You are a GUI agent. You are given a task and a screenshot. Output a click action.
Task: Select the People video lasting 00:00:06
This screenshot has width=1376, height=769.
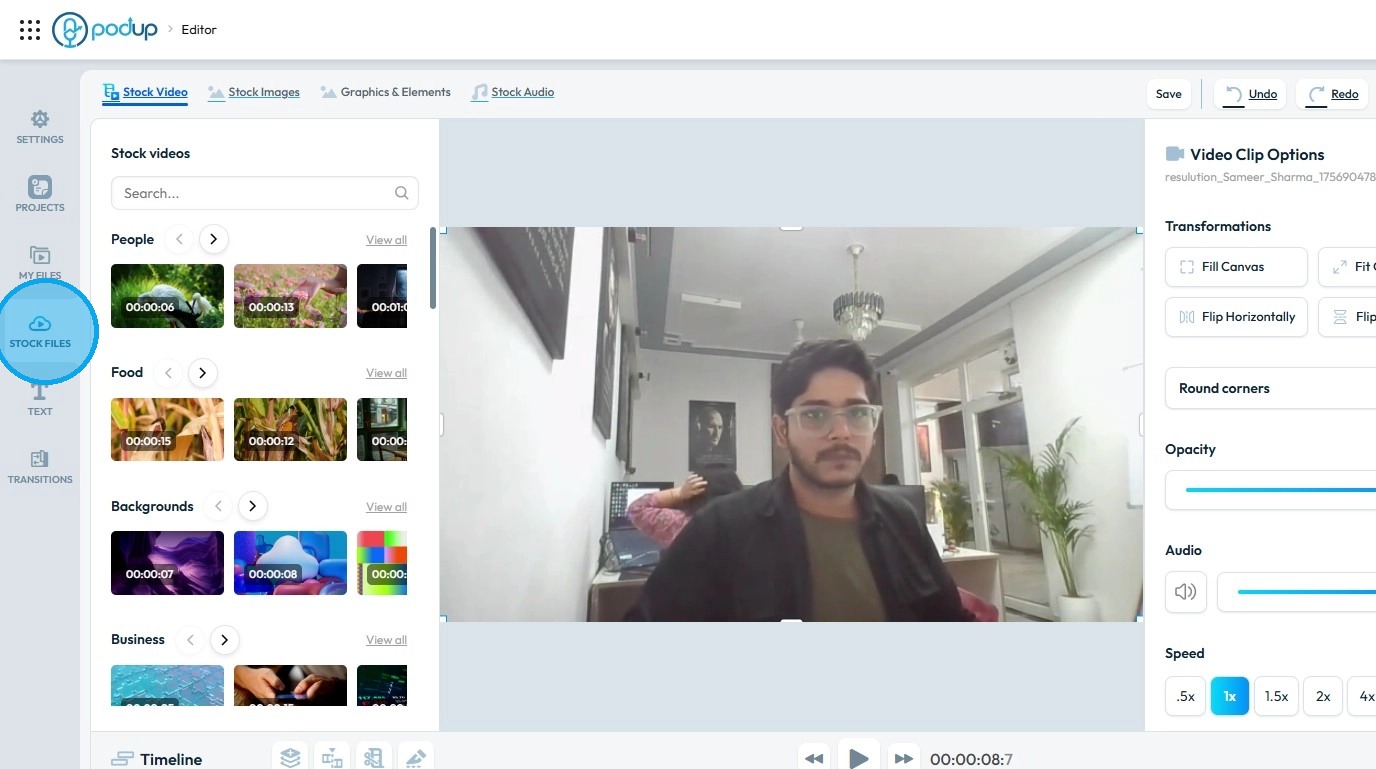coord(167,296)
